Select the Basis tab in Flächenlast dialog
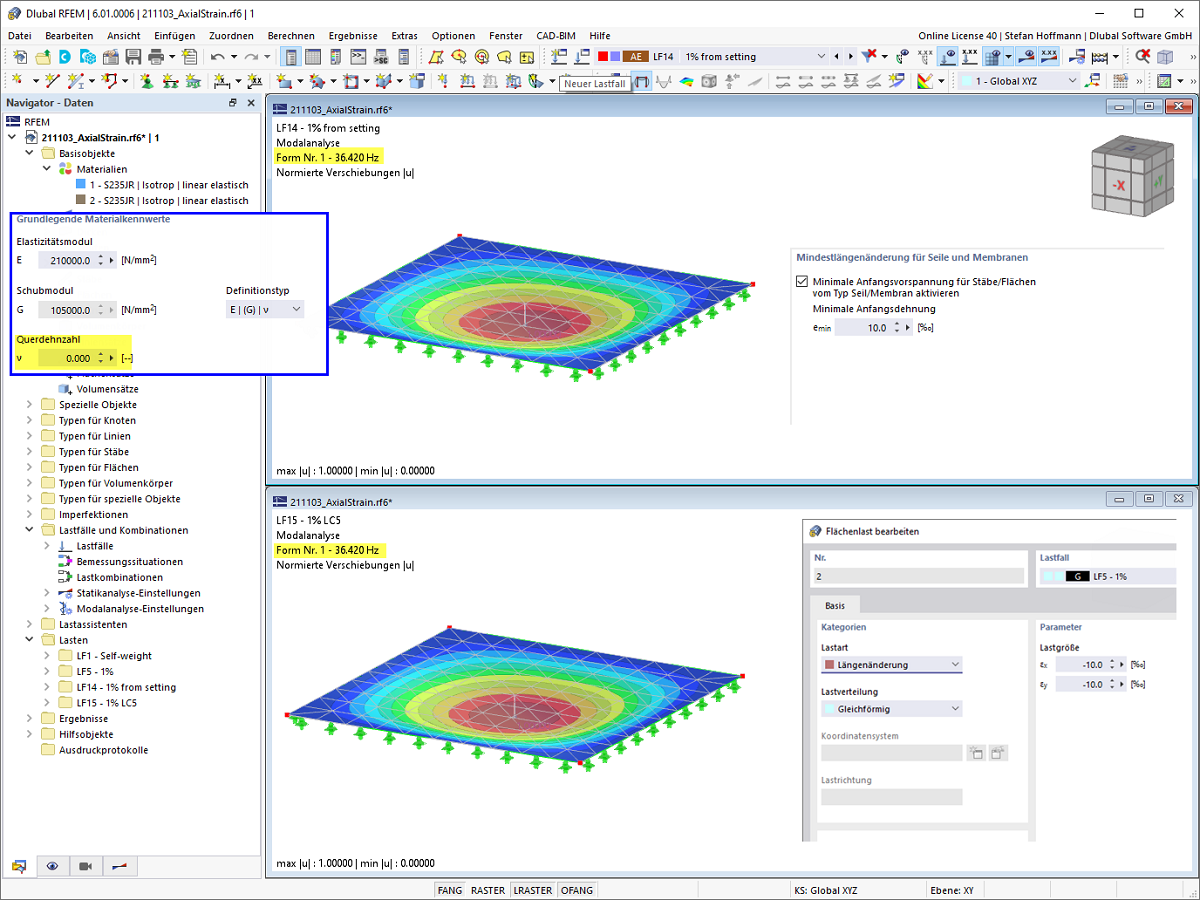1200x900 pixels. click(835, 606)
